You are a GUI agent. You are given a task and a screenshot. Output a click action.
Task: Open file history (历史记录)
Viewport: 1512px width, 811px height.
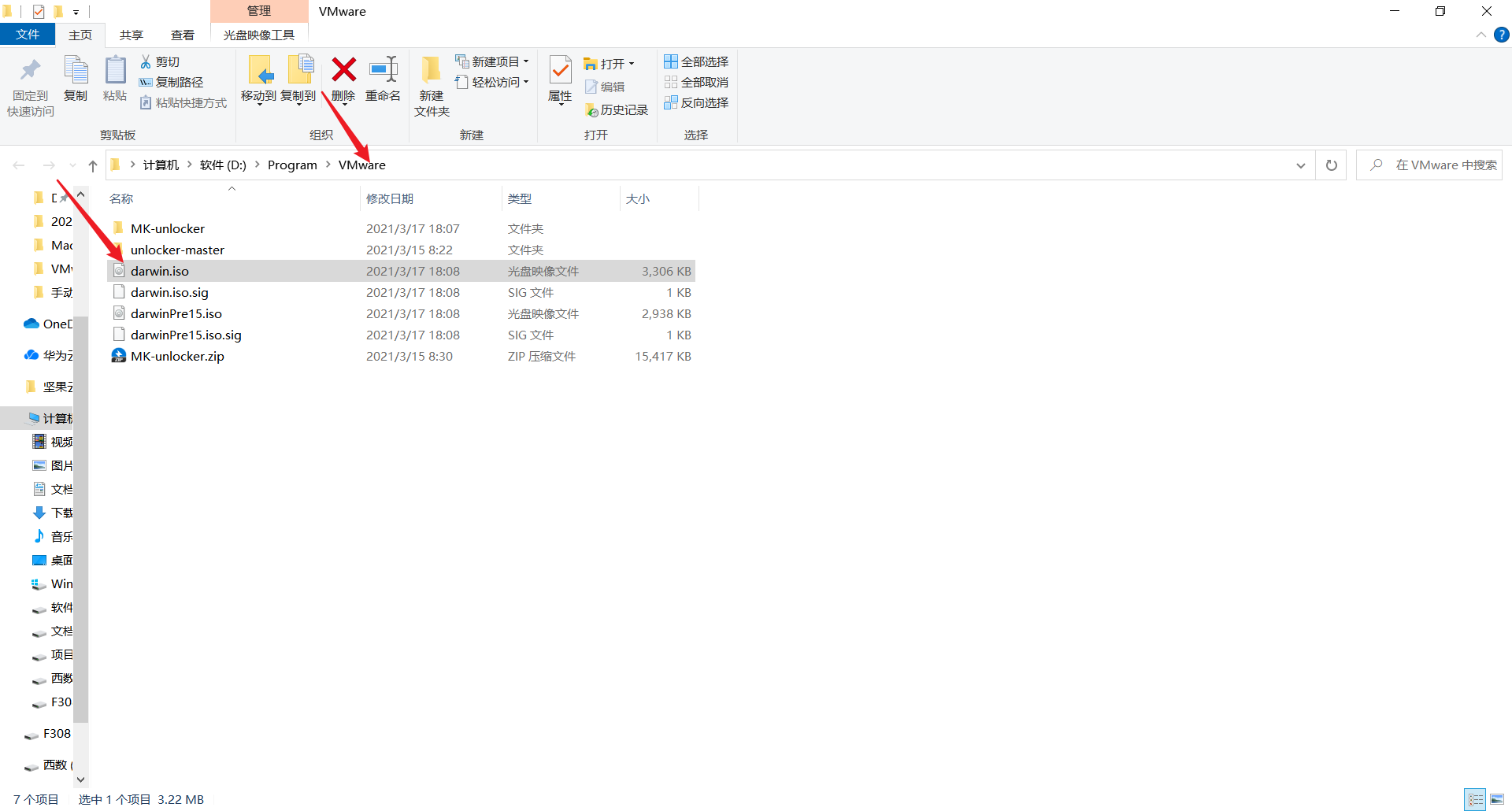pyautogui.click(x=617, y=109)
